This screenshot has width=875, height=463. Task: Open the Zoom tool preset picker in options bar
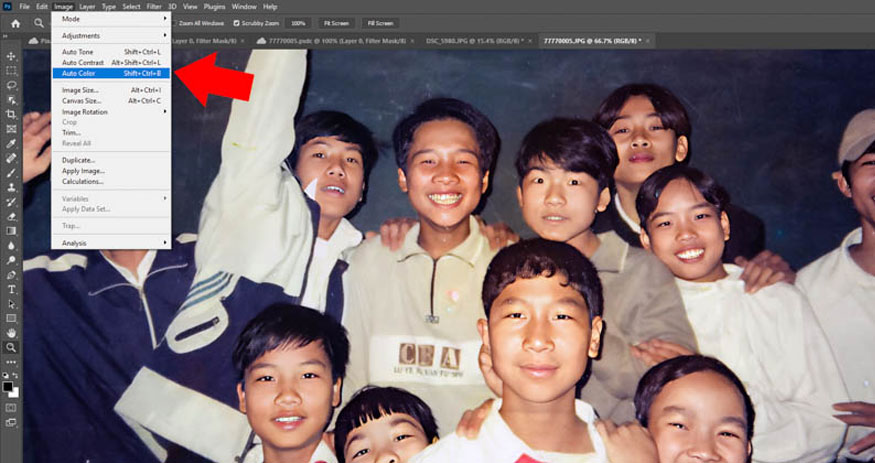[39, 23]
